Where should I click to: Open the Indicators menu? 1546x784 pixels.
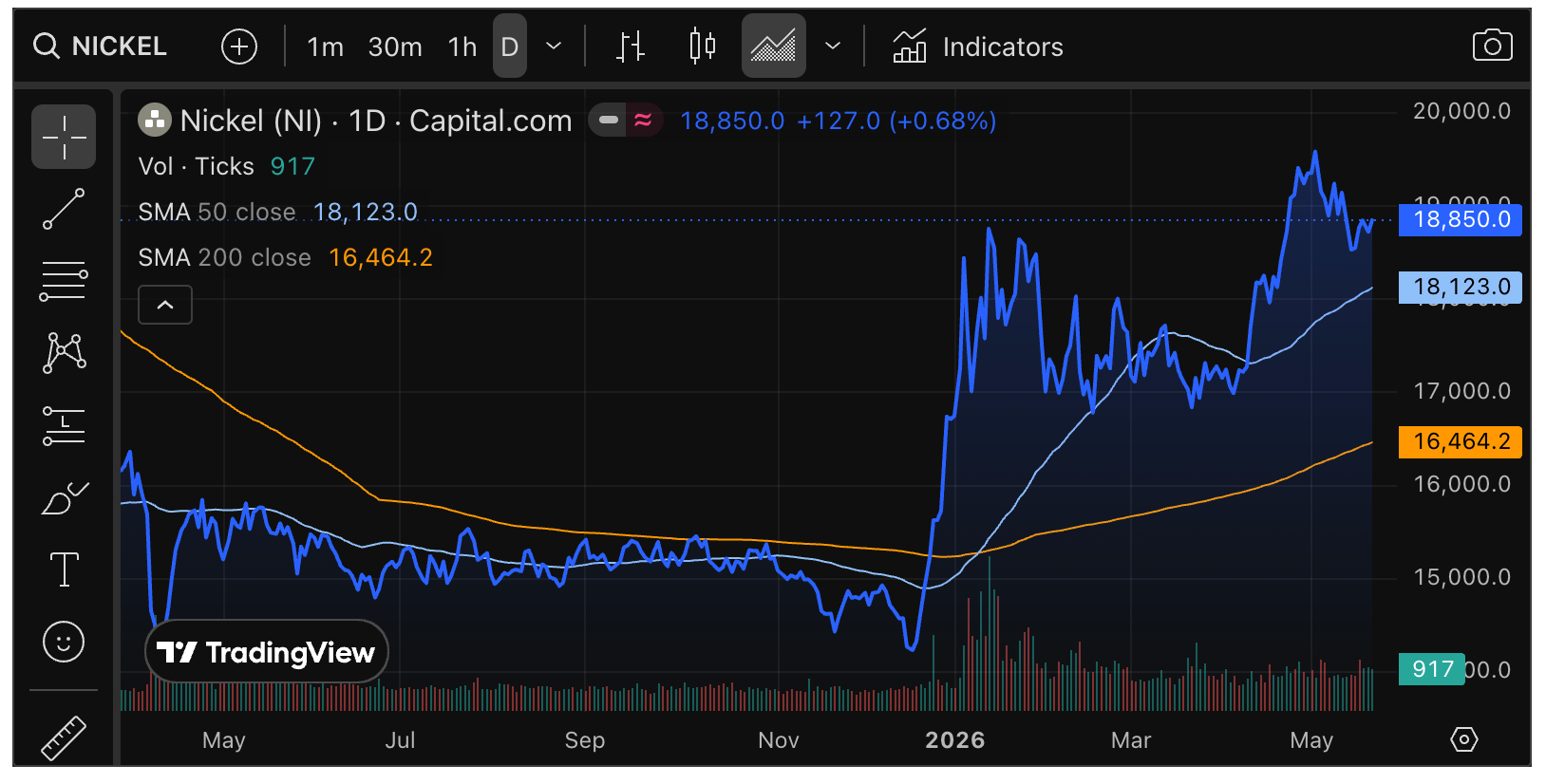click(x=978, y=47)
